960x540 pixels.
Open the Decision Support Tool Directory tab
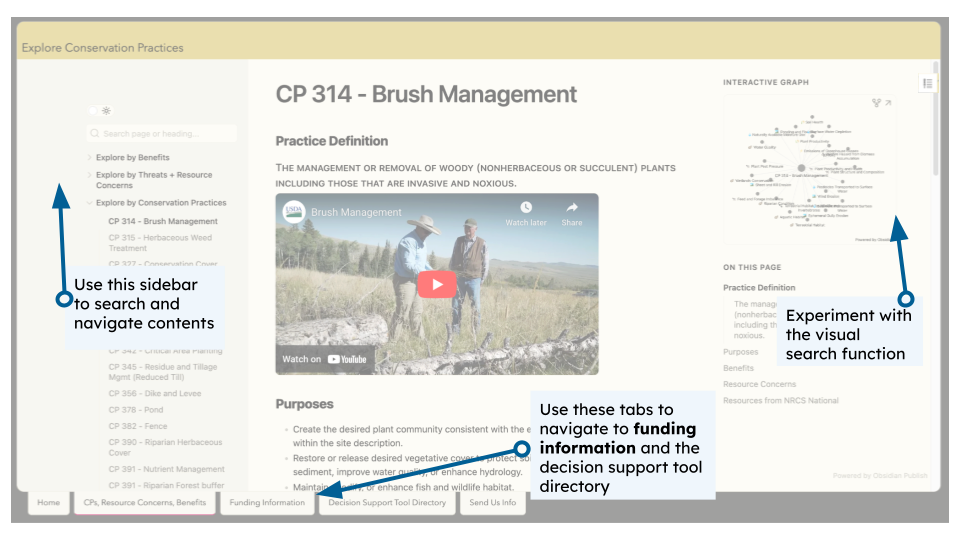(x=387, y=502)
